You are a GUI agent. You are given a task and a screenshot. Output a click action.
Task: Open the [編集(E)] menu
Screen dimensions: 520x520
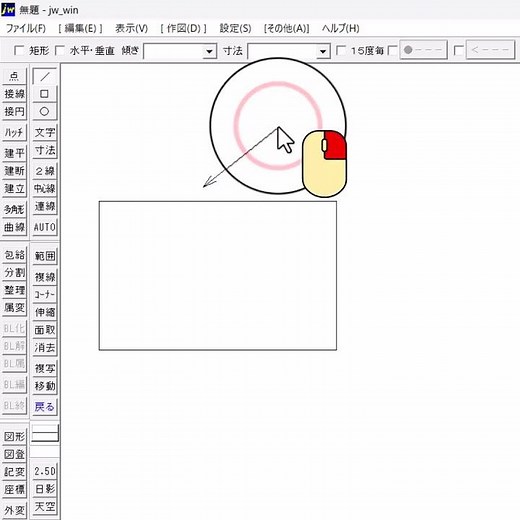(80, 28)
